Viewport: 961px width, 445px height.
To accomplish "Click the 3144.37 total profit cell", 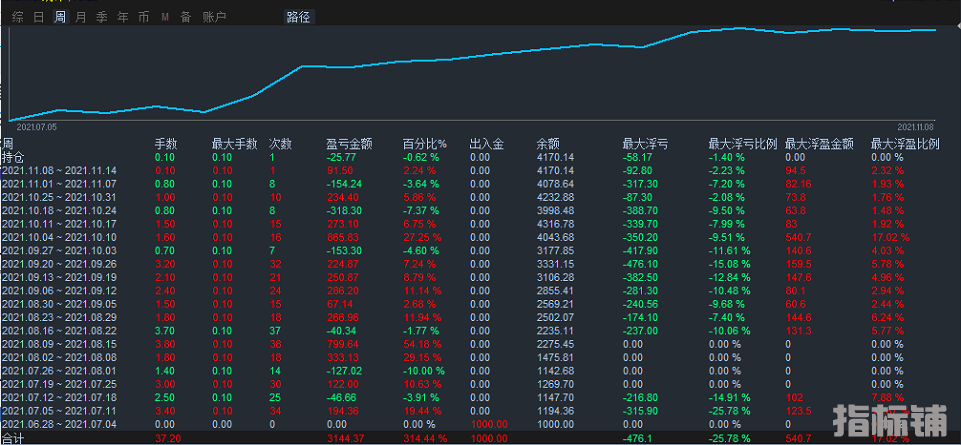I will (x=346, y=438).
